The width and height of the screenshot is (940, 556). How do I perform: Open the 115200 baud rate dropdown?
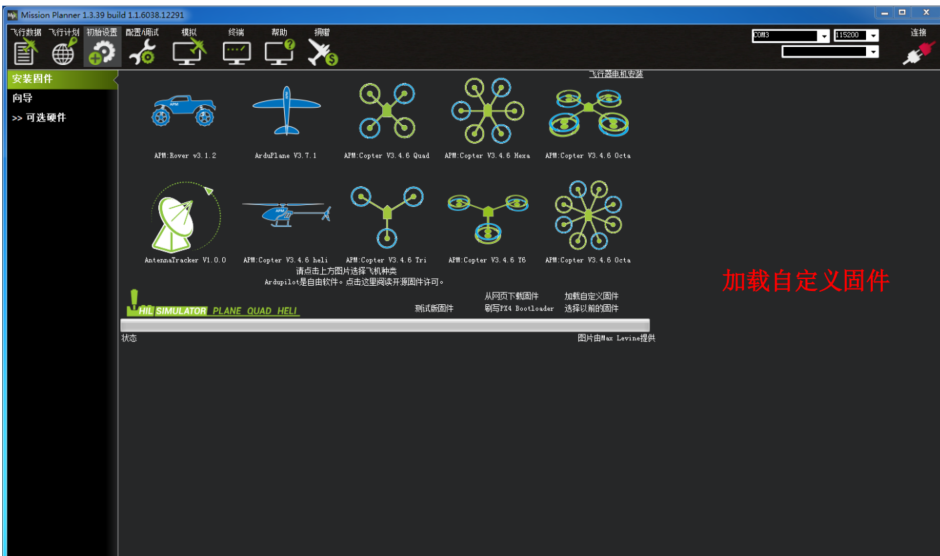point(873,36)
